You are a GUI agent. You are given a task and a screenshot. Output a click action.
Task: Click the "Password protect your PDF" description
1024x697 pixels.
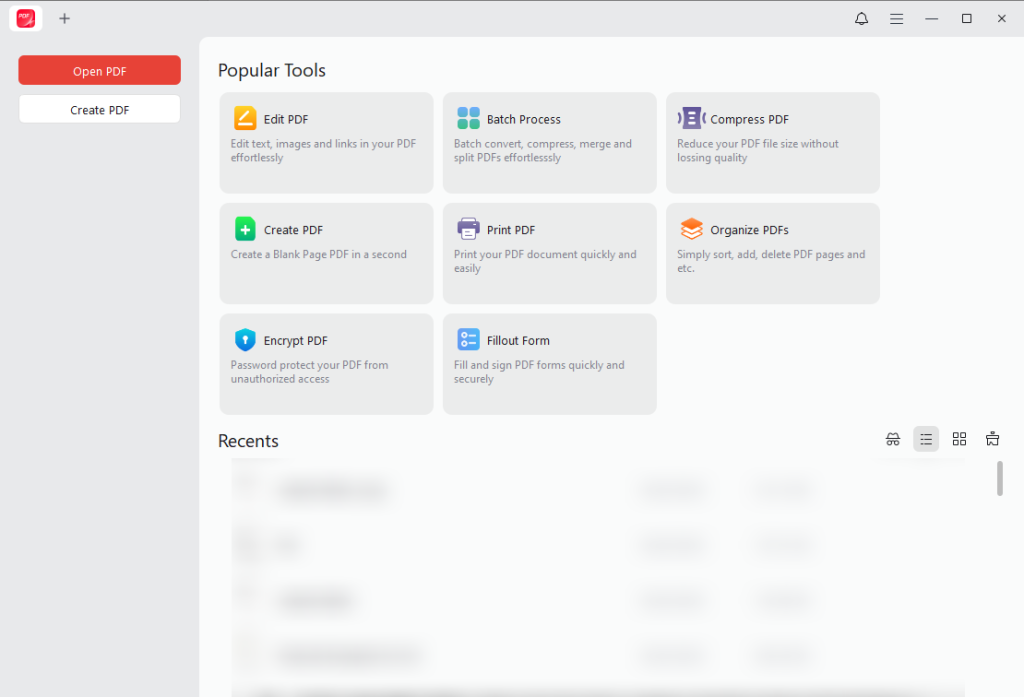pos(310,372)
